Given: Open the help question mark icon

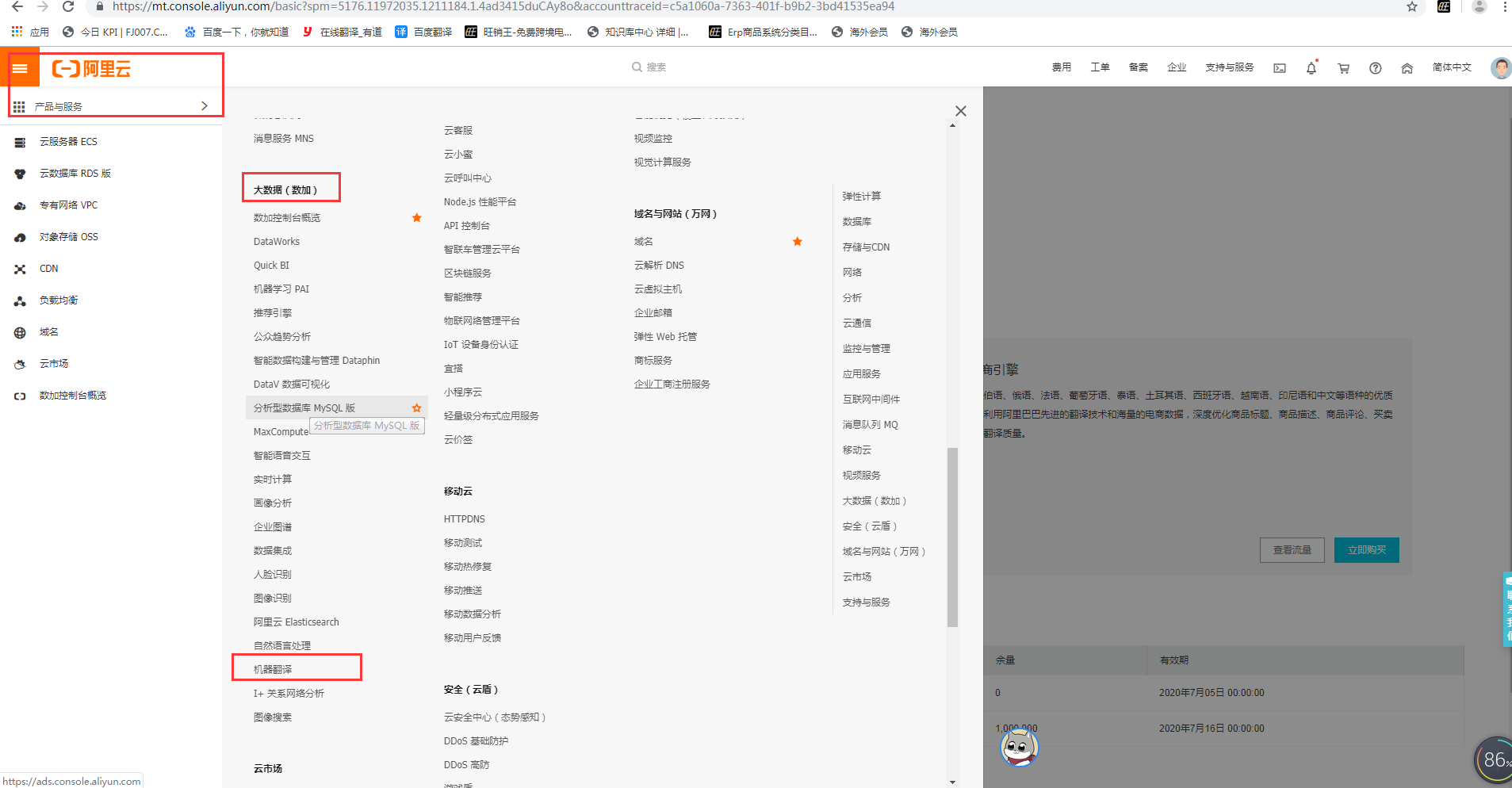Looking at the screenshot, I should pyautogui.click(x=1376, y=68).
